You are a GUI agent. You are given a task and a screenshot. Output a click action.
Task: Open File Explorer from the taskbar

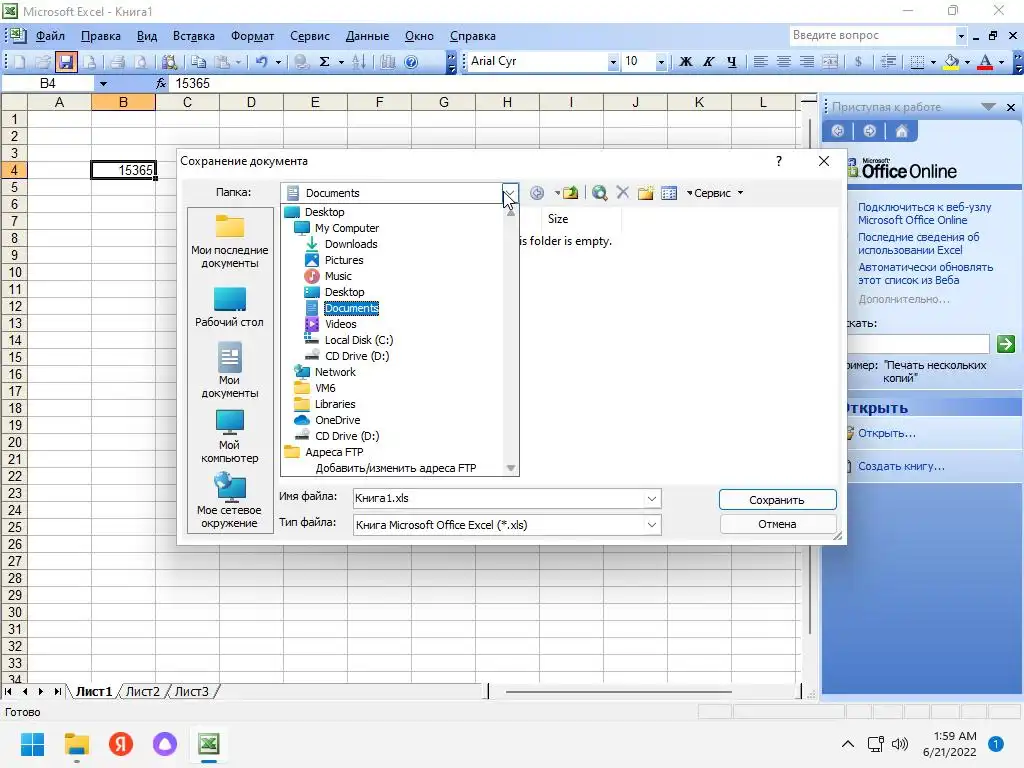coord(76,743)
